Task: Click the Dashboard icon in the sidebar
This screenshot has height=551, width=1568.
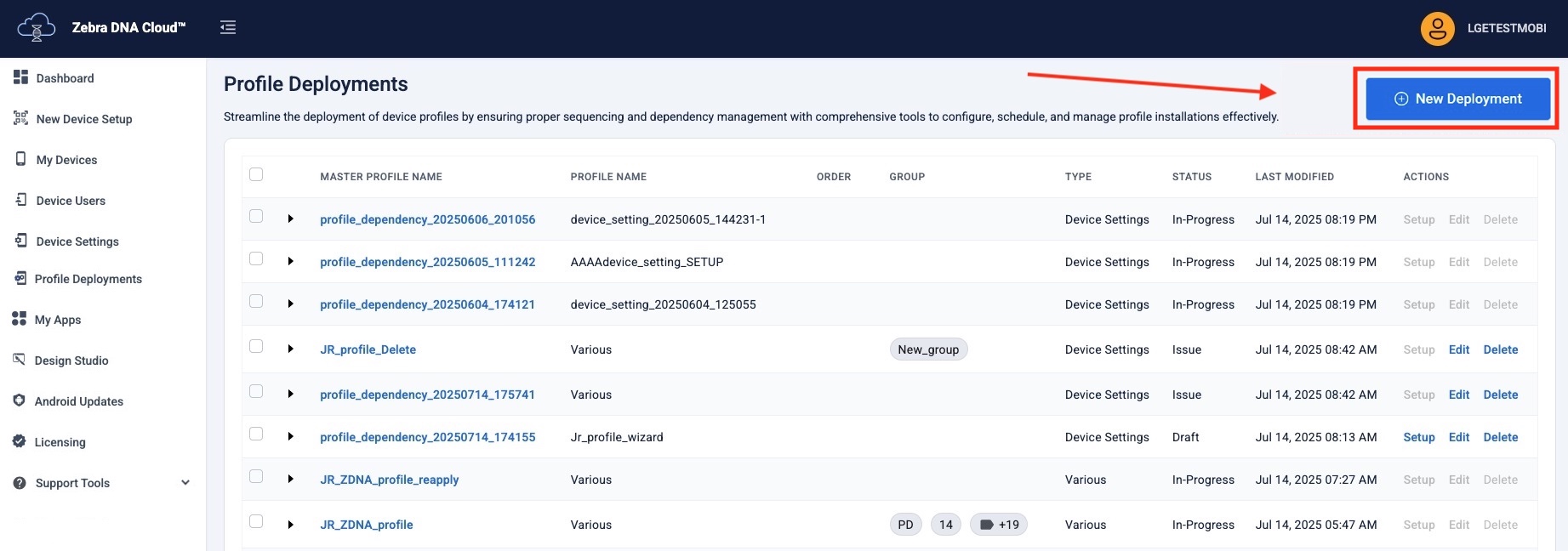Action: coord(21,77)
